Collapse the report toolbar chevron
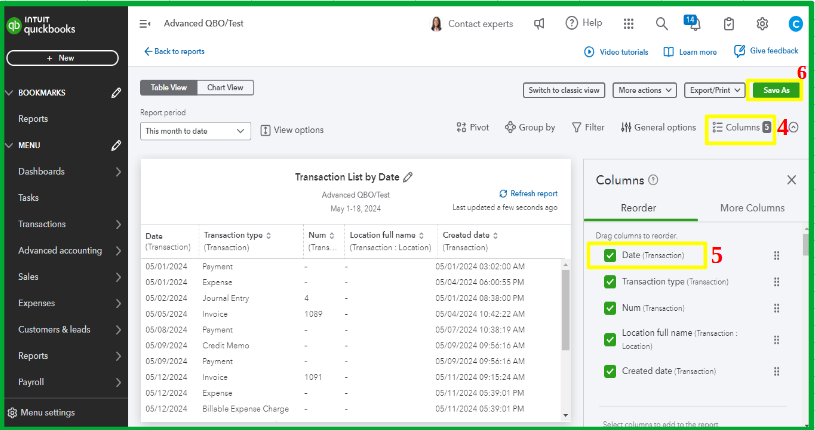Image resolution: width=815 pixels, height=430 pixels. 794,127
